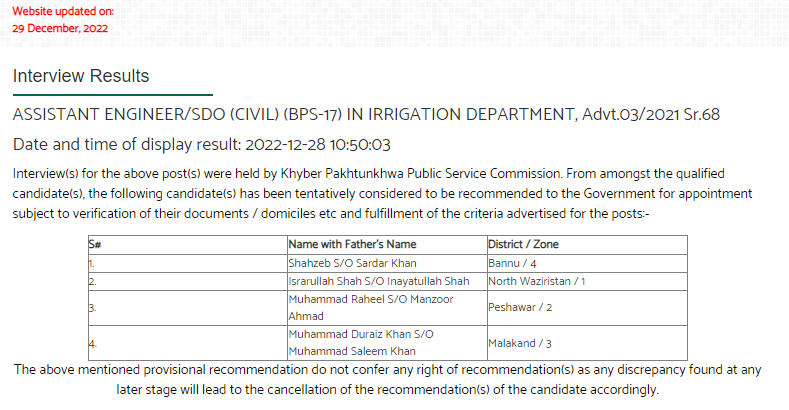The image size is (789, 410).
Task: Click the 29 December, 2022 date text
Action: (x=60, y=28)
